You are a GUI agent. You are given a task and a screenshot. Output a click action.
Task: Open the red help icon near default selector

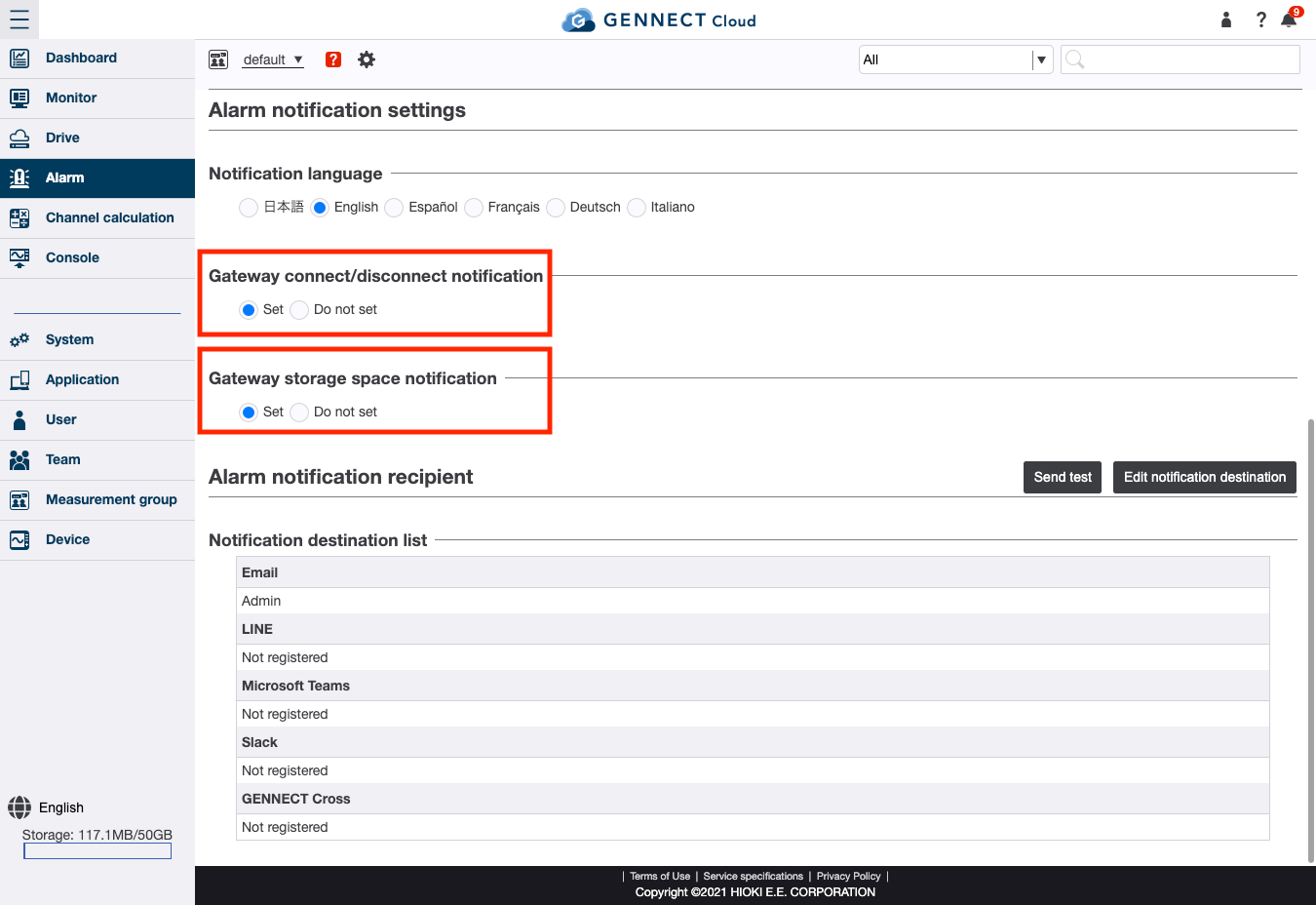coord(332,59)
